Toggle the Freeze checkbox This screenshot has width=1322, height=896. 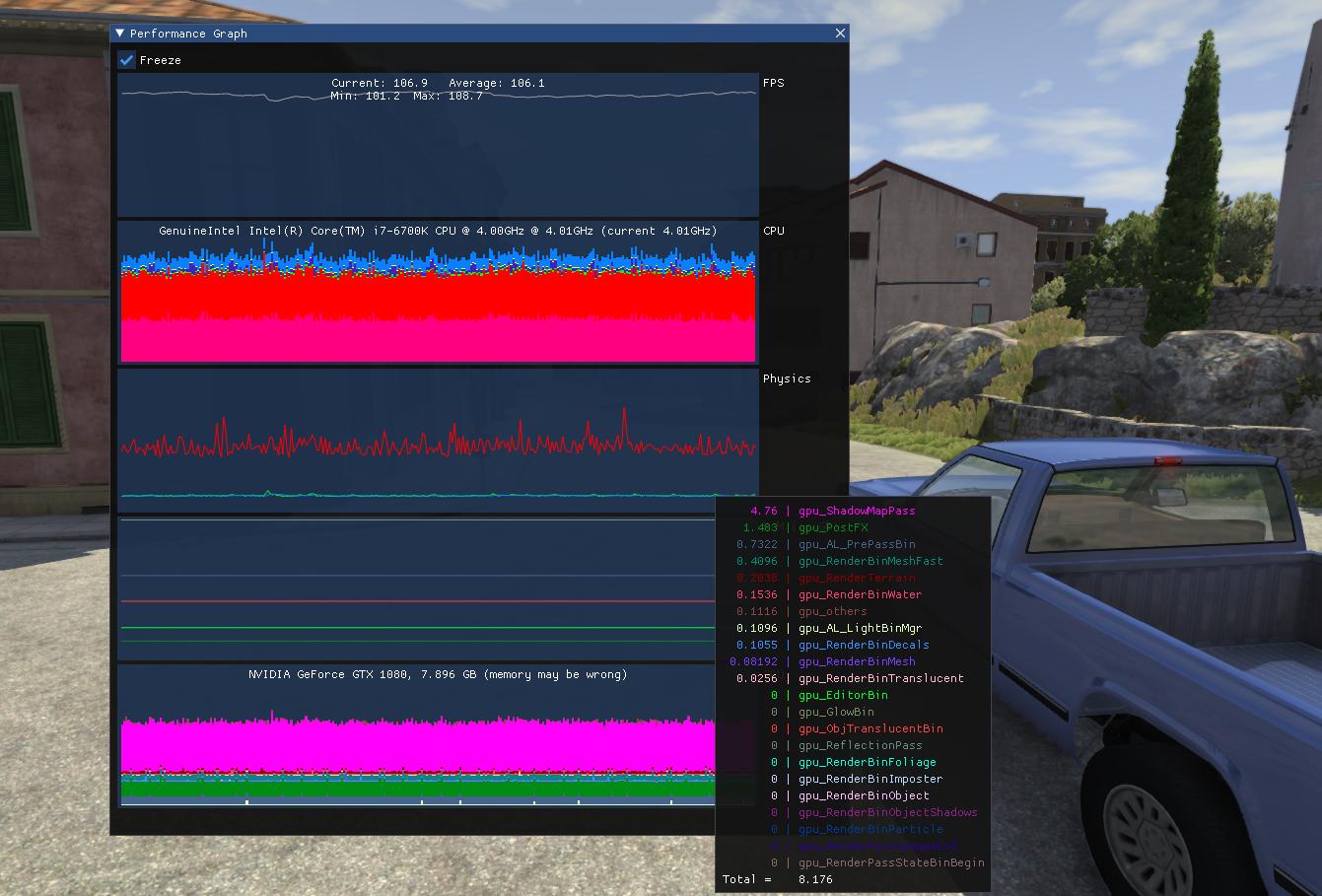[127, 60]
